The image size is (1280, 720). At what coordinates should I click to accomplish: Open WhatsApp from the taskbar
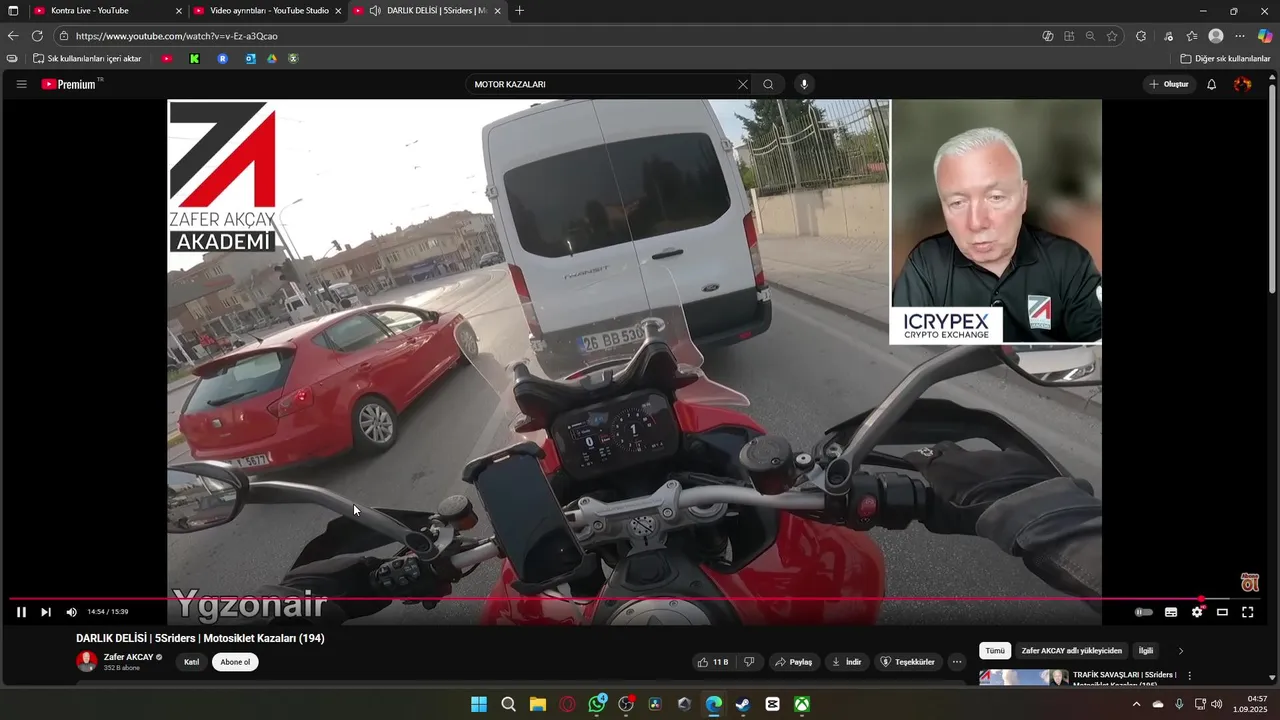click(x=597, y=704)
